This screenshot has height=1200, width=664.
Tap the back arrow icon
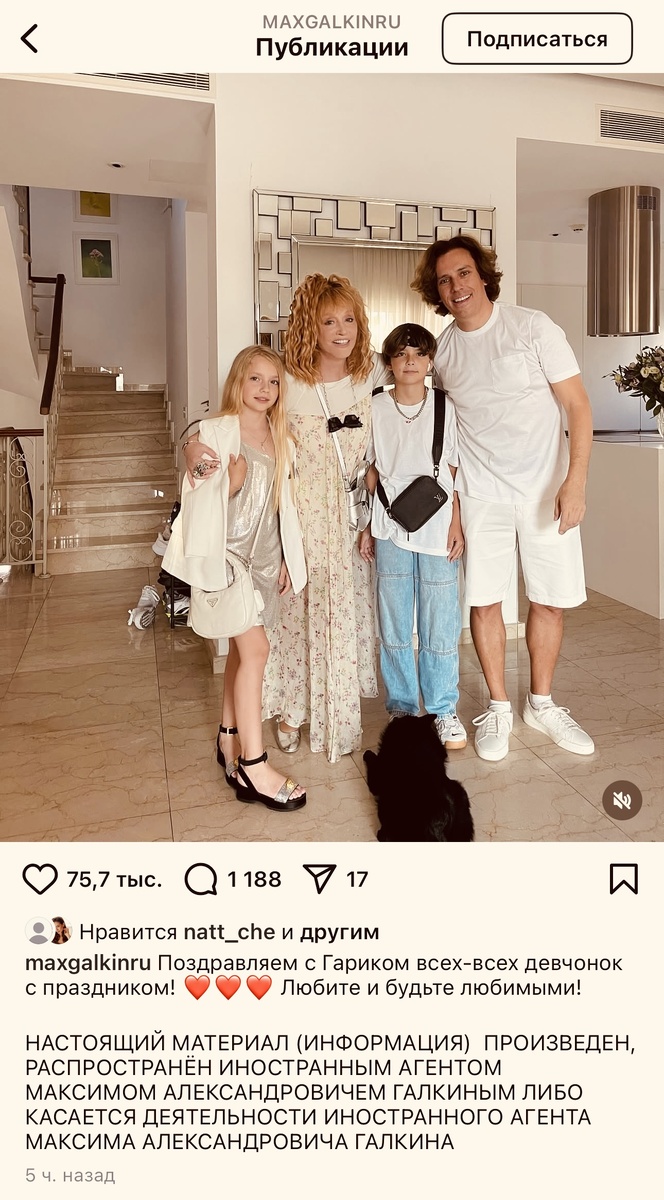pos(29,39)
